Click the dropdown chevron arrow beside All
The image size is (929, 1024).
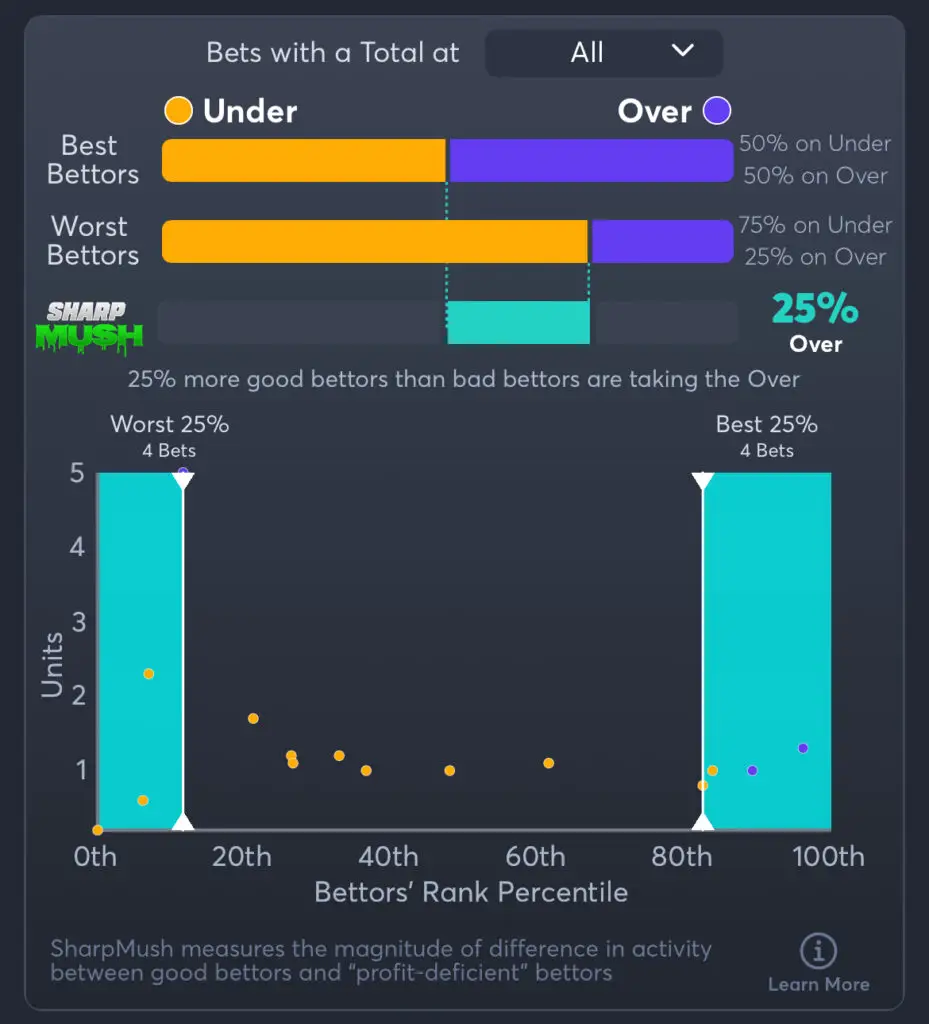point(683,51)
